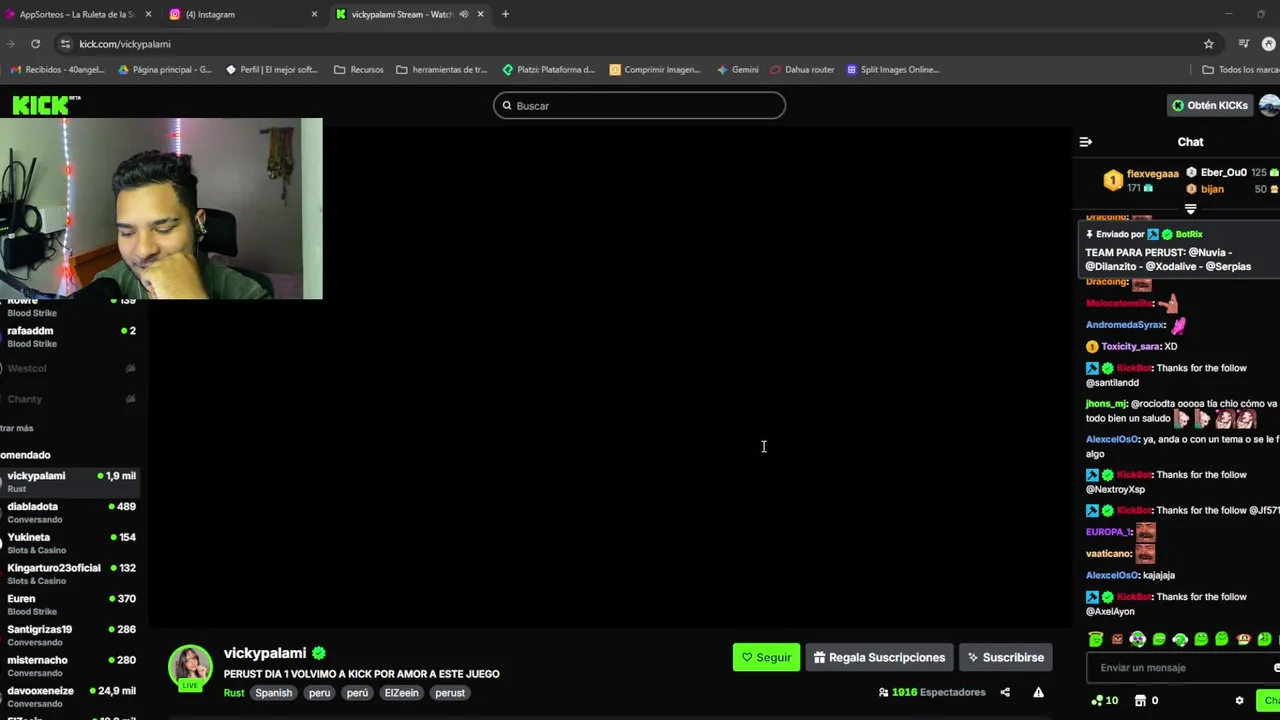Click the Suscribirse button
Screen dimensions: 1280x720
(1006, 657)
